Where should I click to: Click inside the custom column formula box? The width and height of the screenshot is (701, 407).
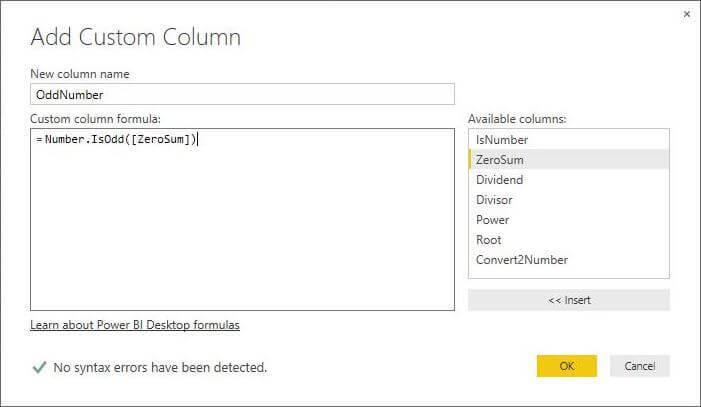pyautogui.click(x=242, y=220)
